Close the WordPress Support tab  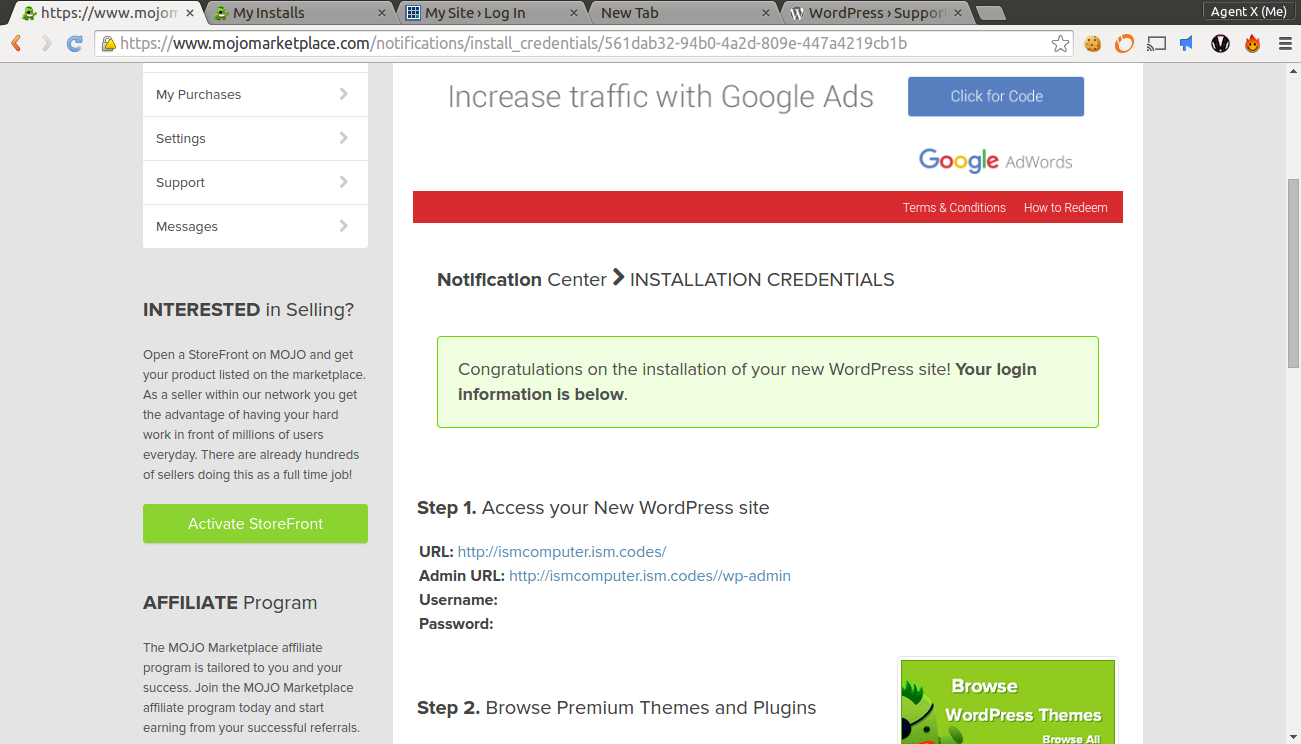click(958, 13)
